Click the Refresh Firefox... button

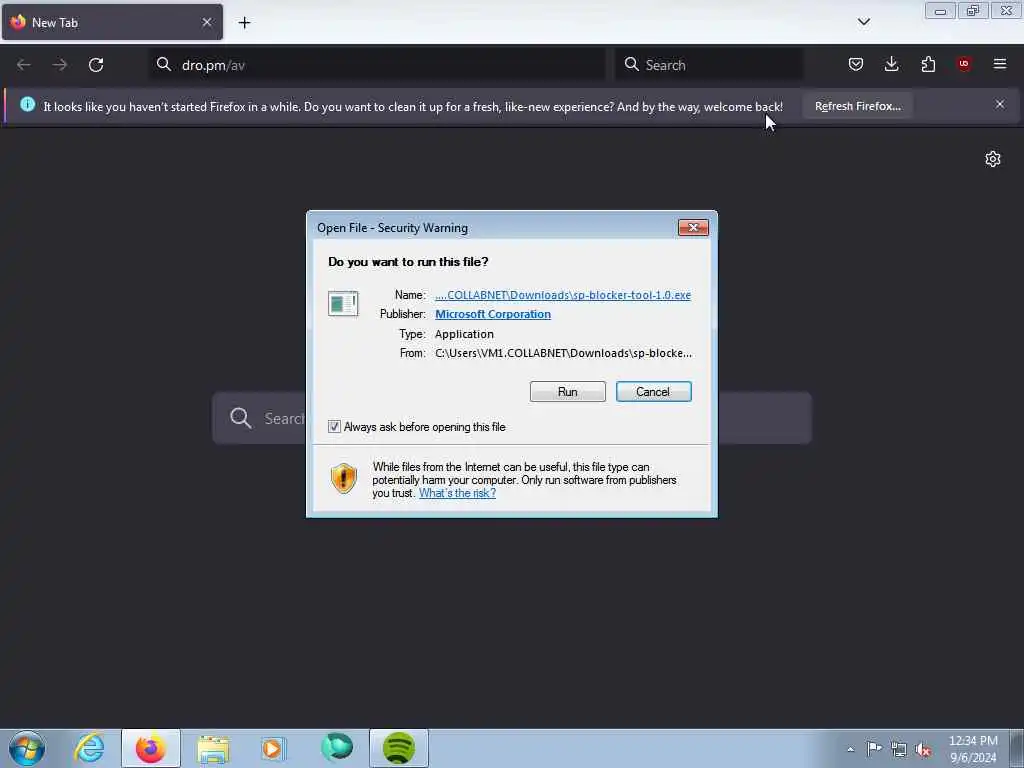coord(857,106)
